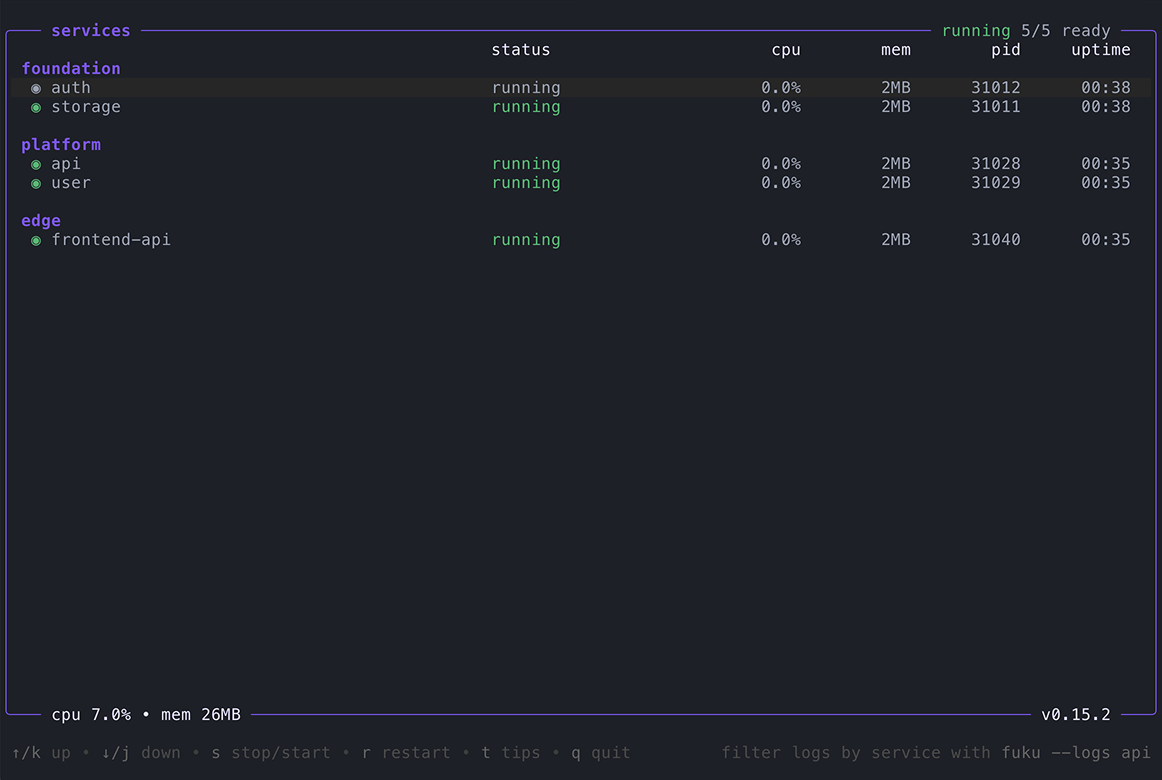The image size is (1162, 780).
Task: Select the services tab header
Action: click(91, 31)
